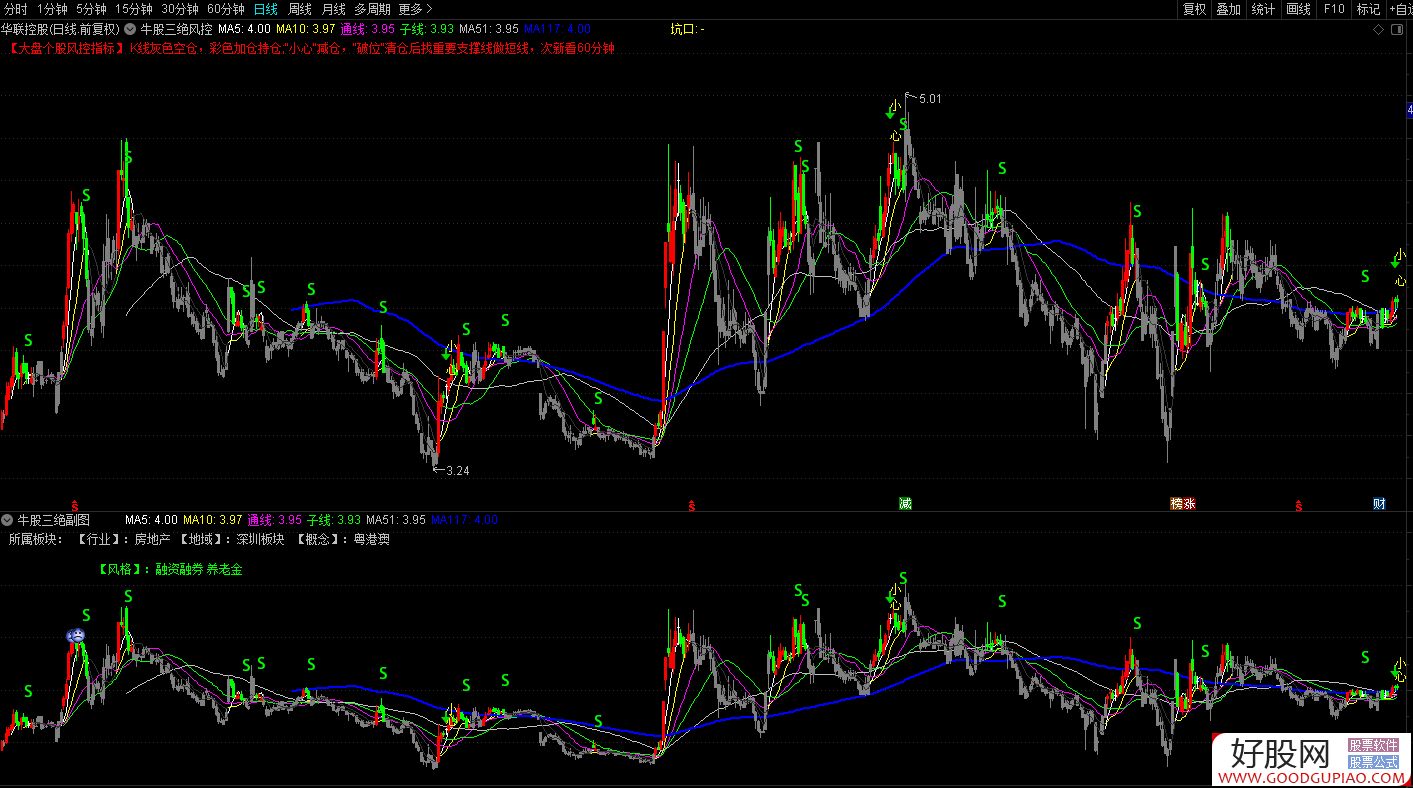The image size is (1413, 788).
Task: Click the 涨 event marker on timeline
Action: click(x=1190, y=503)
